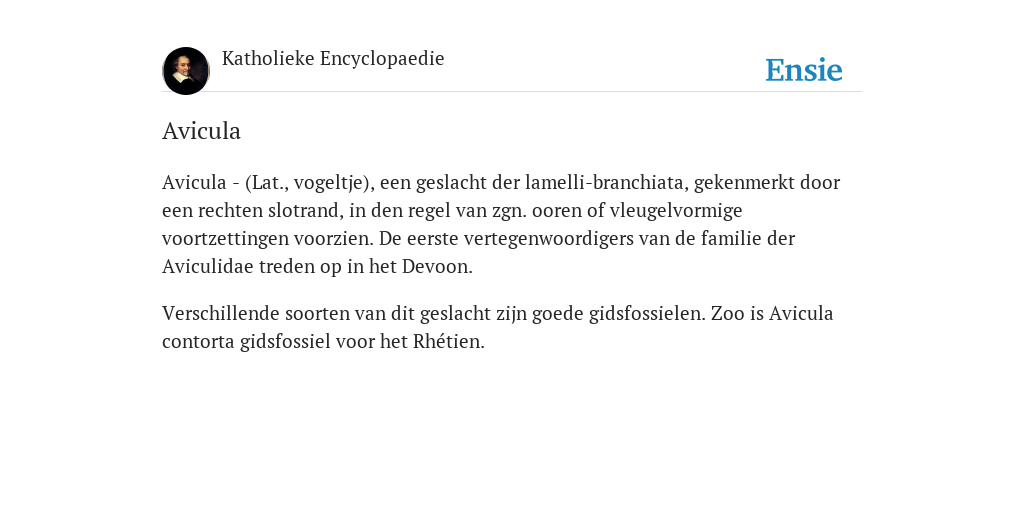Click the word Rhétien in the last sentence
Image resolution: width=1024 pixels, height=512 pixels.
point(449,342)
